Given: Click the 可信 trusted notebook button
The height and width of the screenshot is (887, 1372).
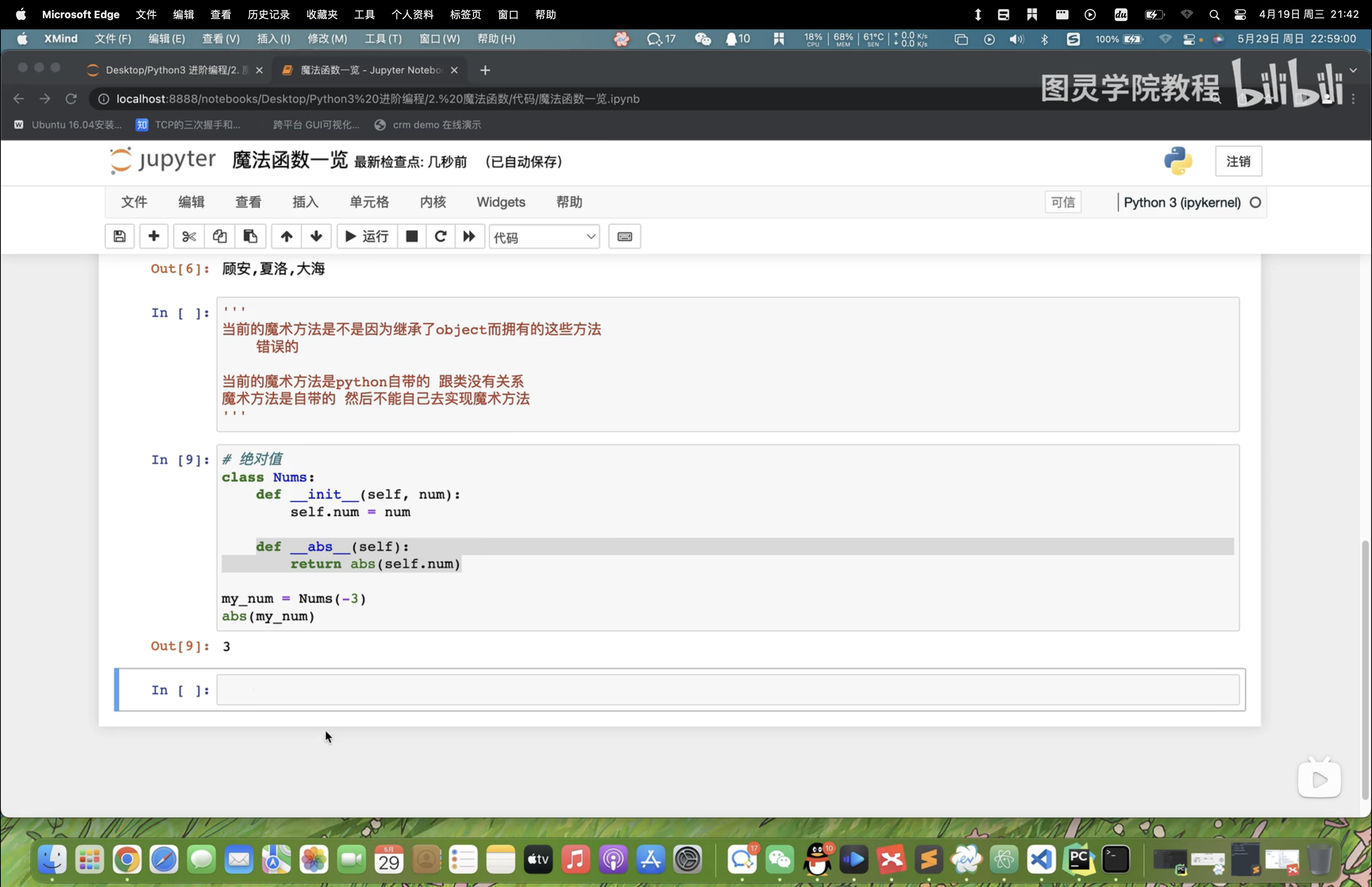Looking at the screenshot, I should coord(1063,202).
